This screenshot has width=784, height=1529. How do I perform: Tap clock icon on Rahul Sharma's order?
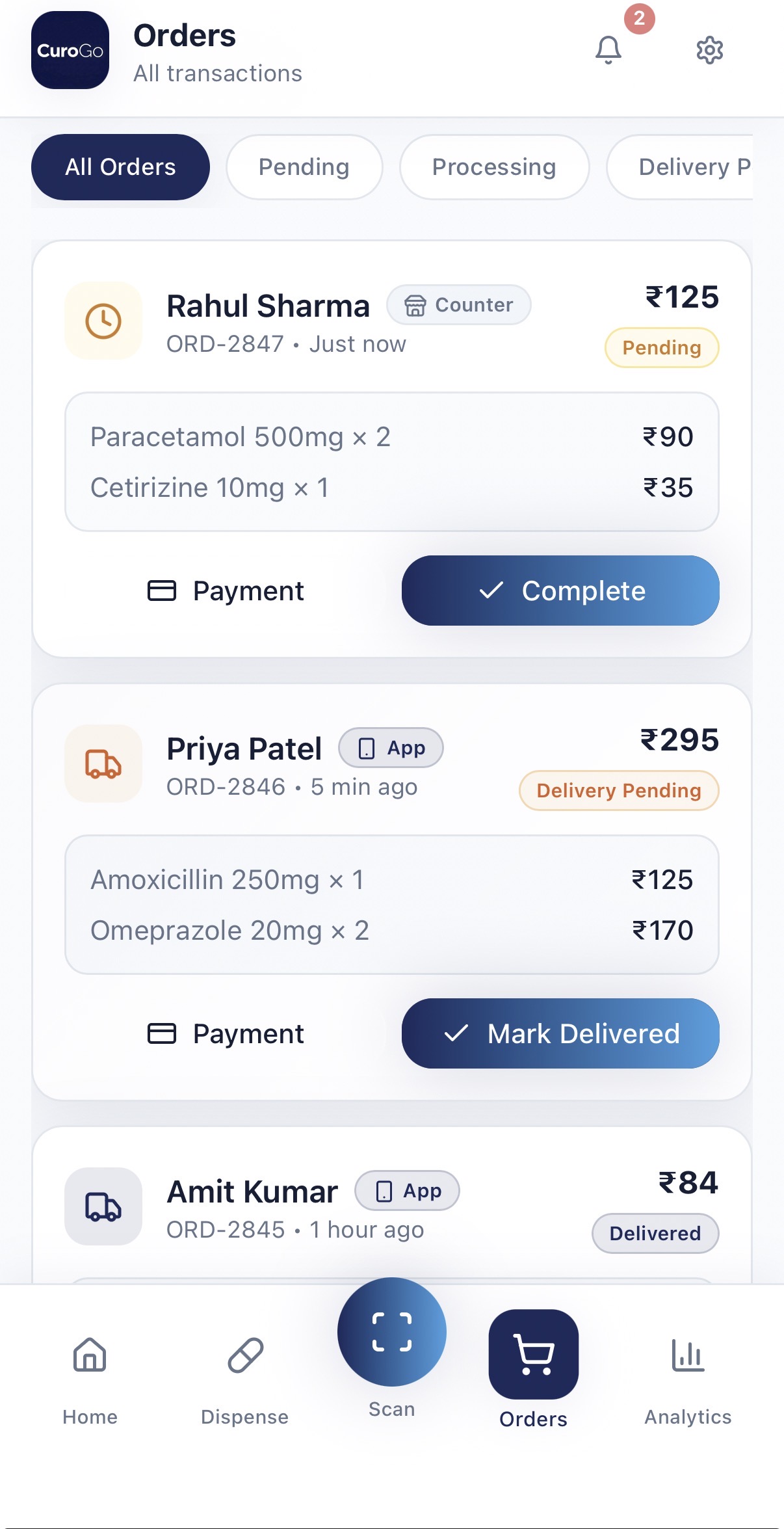[103, 321]
